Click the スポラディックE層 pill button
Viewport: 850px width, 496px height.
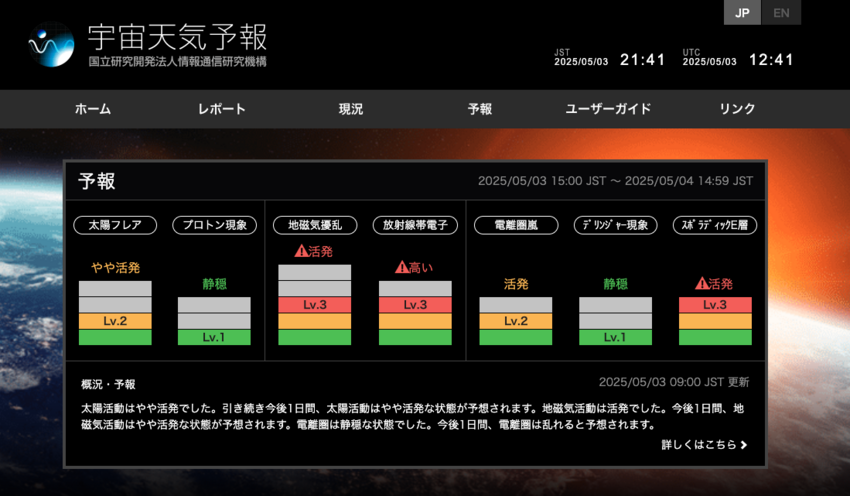[x=715, y=225]
